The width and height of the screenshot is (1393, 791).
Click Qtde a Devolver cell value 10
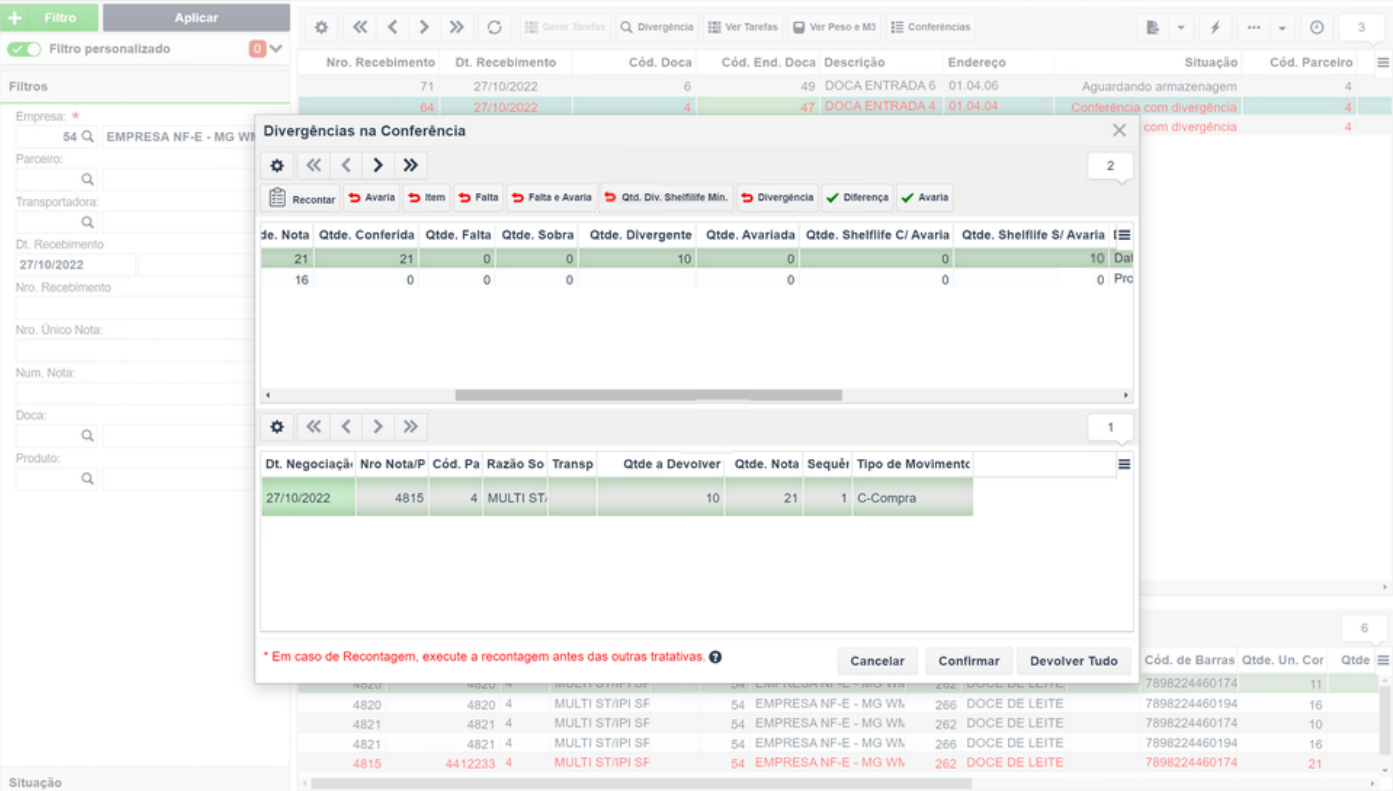pos(661,498)
